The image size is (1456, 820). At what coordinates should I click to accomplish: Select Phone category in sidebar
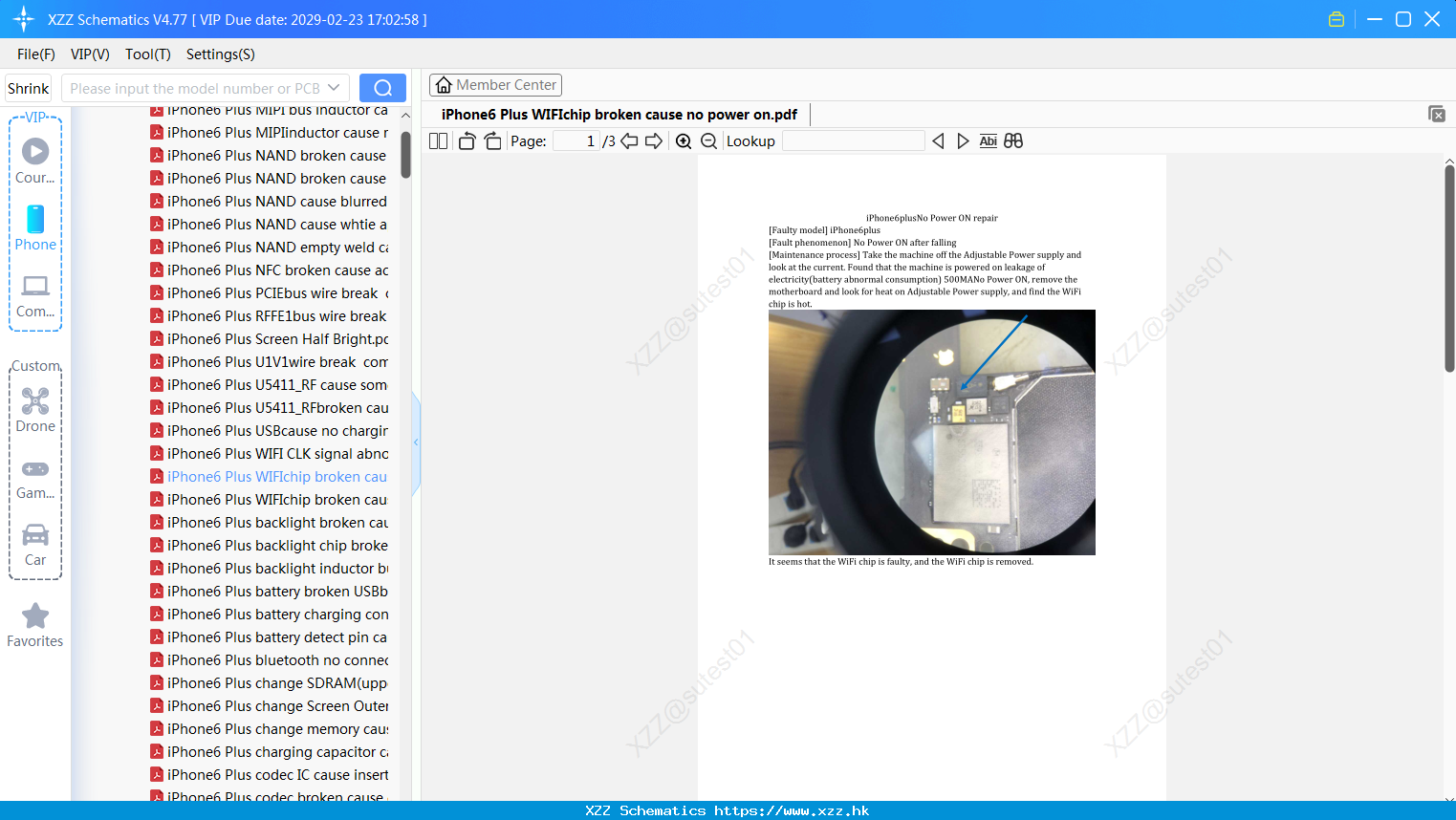click(35, 227)
